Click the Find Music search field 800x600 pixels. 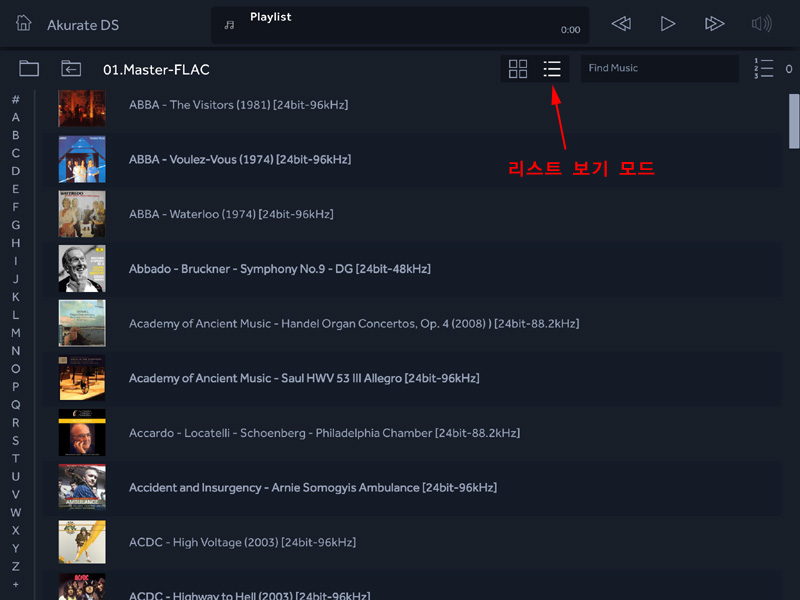tap(660, 68)
